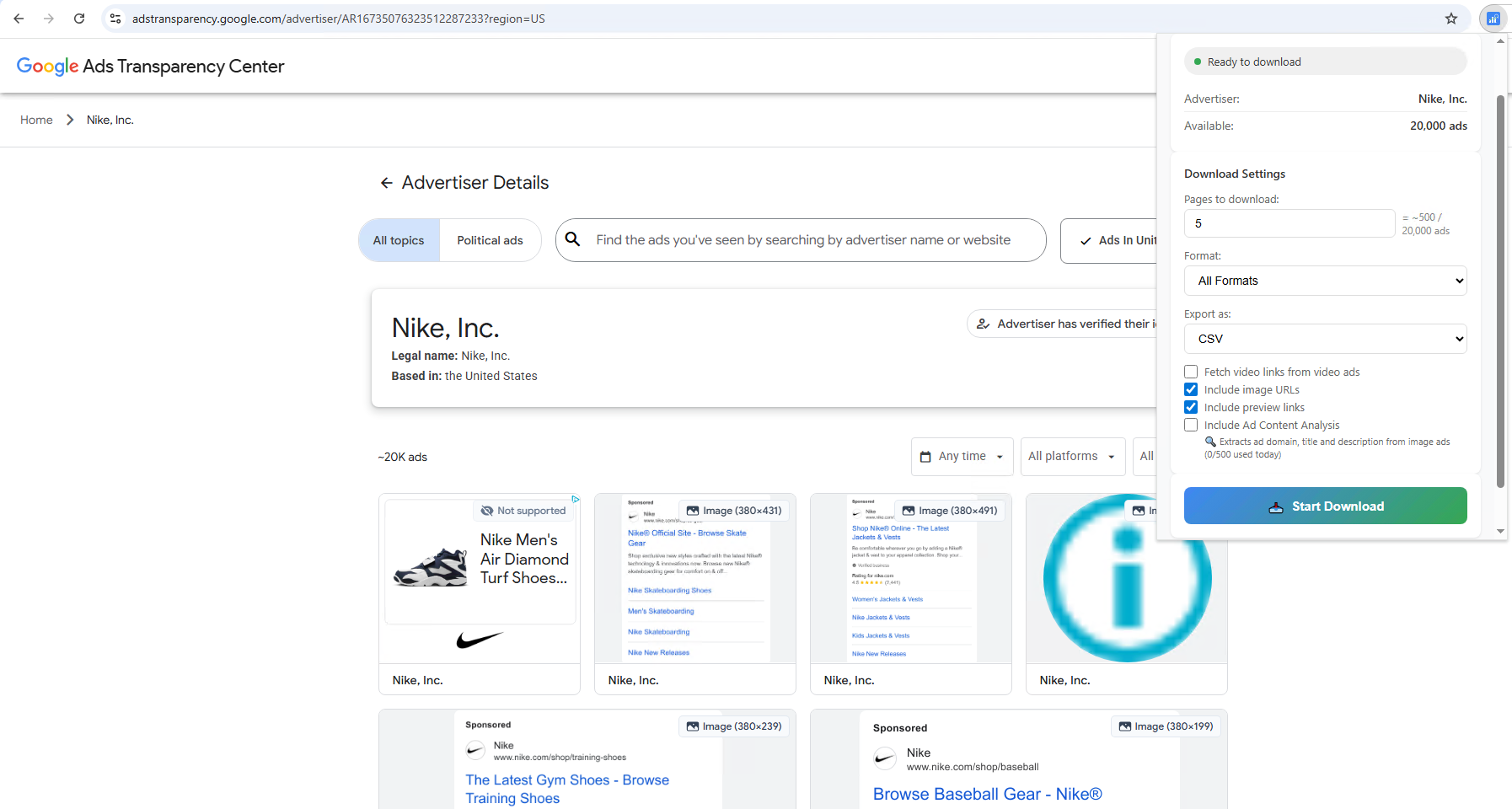Click the Google Ads Transparency Center logo
The image size is (1512, 809).
[x=150, y=66]
